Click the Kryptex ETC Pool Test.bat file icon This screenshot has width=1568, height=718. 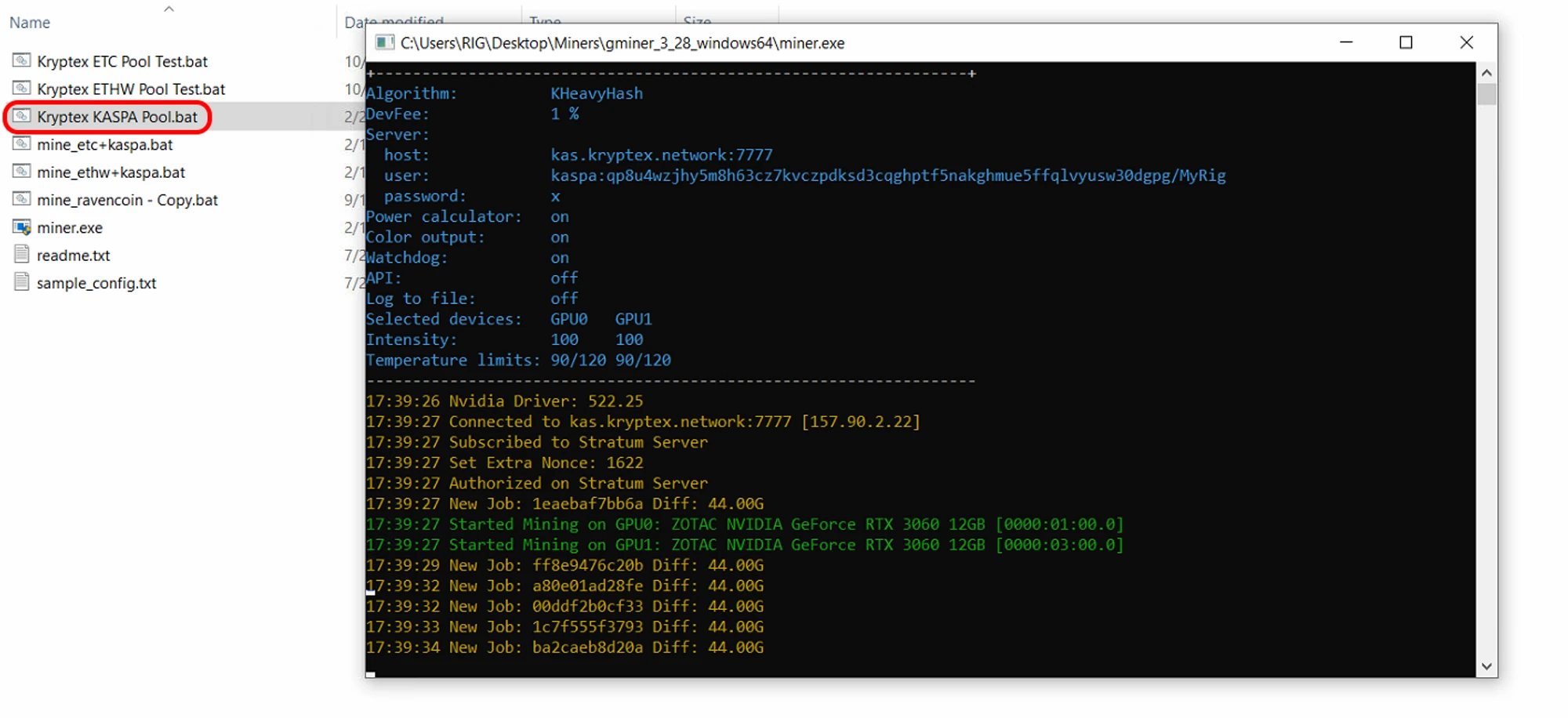[x=22, y=60]
